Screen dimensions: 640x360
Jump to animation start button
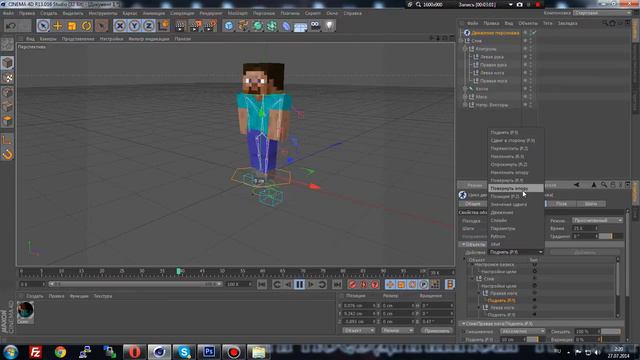pos(262,284)
